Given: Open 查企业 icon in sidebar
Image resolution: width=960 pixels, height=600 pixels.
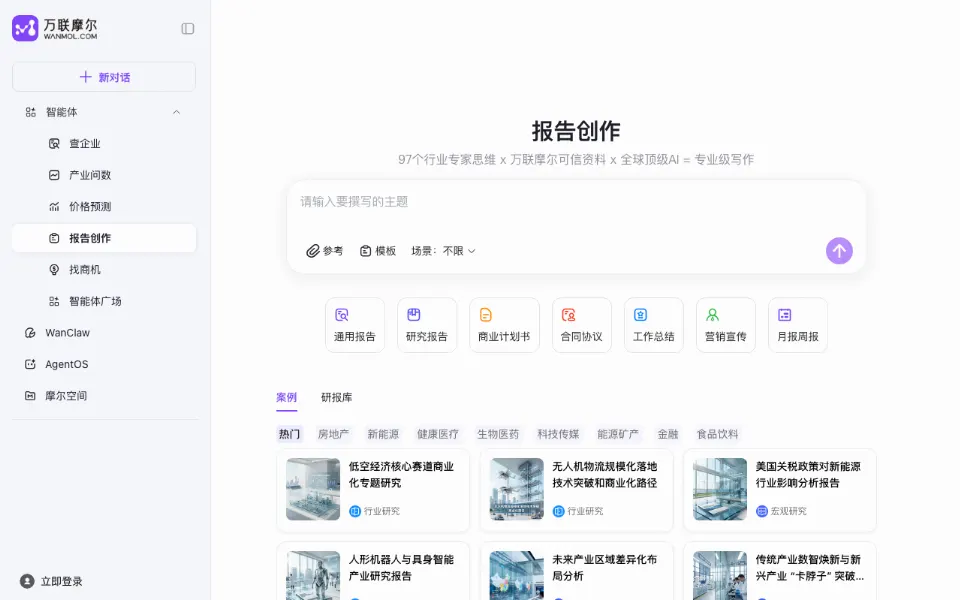Looking at the screenshot, I should [x=54, y=144].
